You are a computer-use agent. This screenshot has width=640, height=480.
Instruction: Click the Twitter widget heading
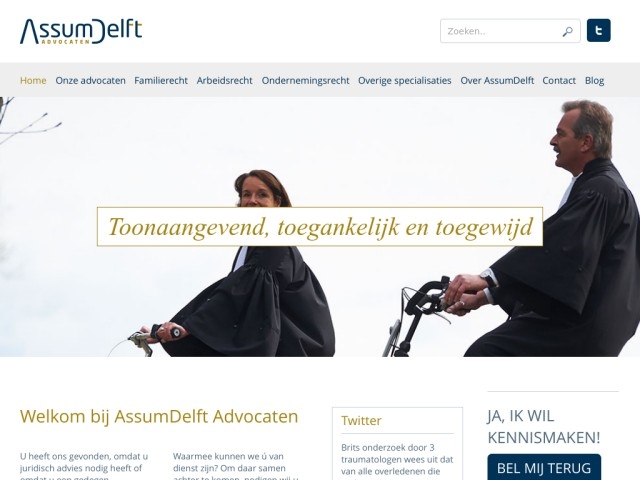click(361, 420)
